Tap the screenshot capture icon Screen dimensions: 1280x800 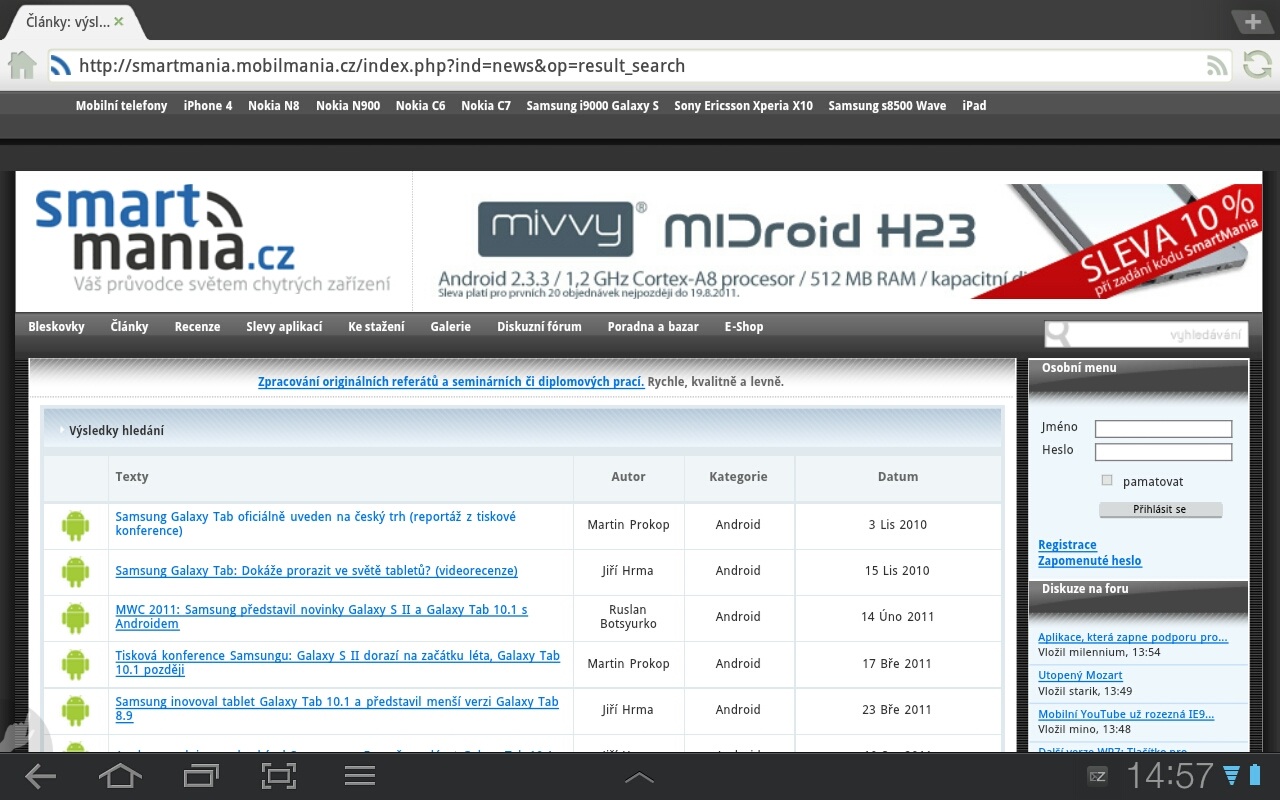pyautogui.click(x=279, y=776)
